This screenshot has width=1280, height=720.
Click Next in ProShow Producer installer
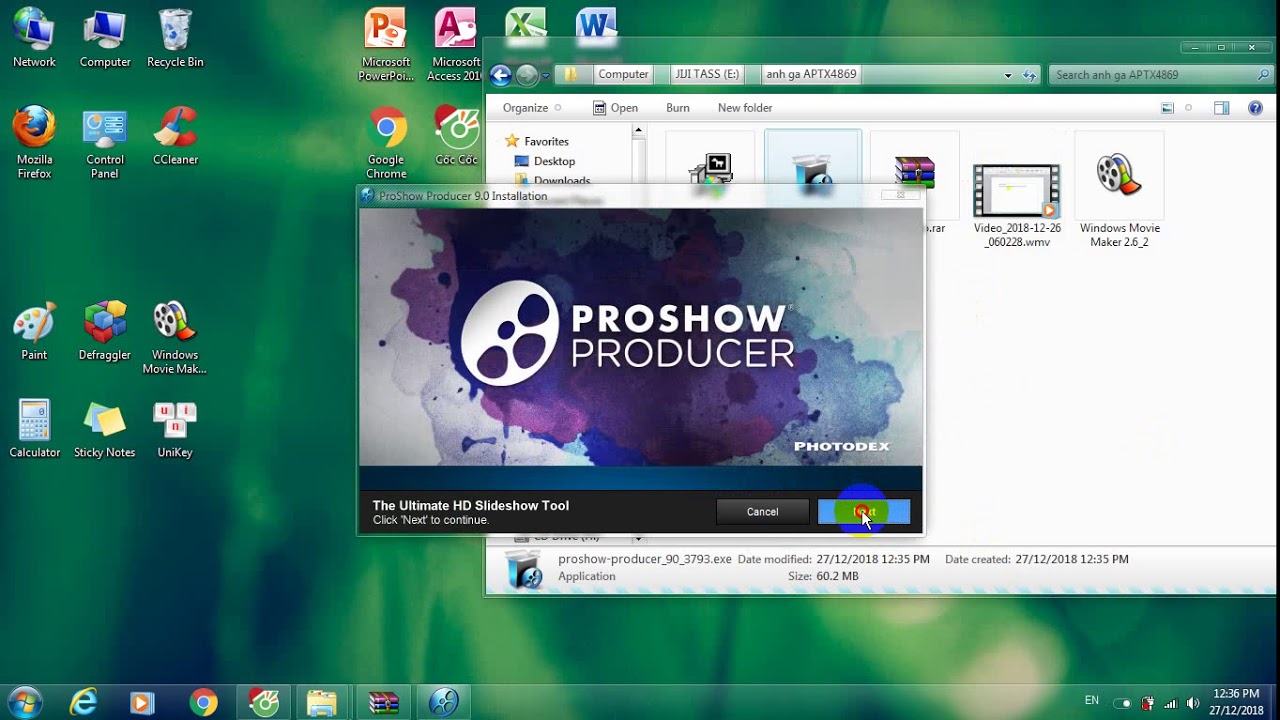864,512
